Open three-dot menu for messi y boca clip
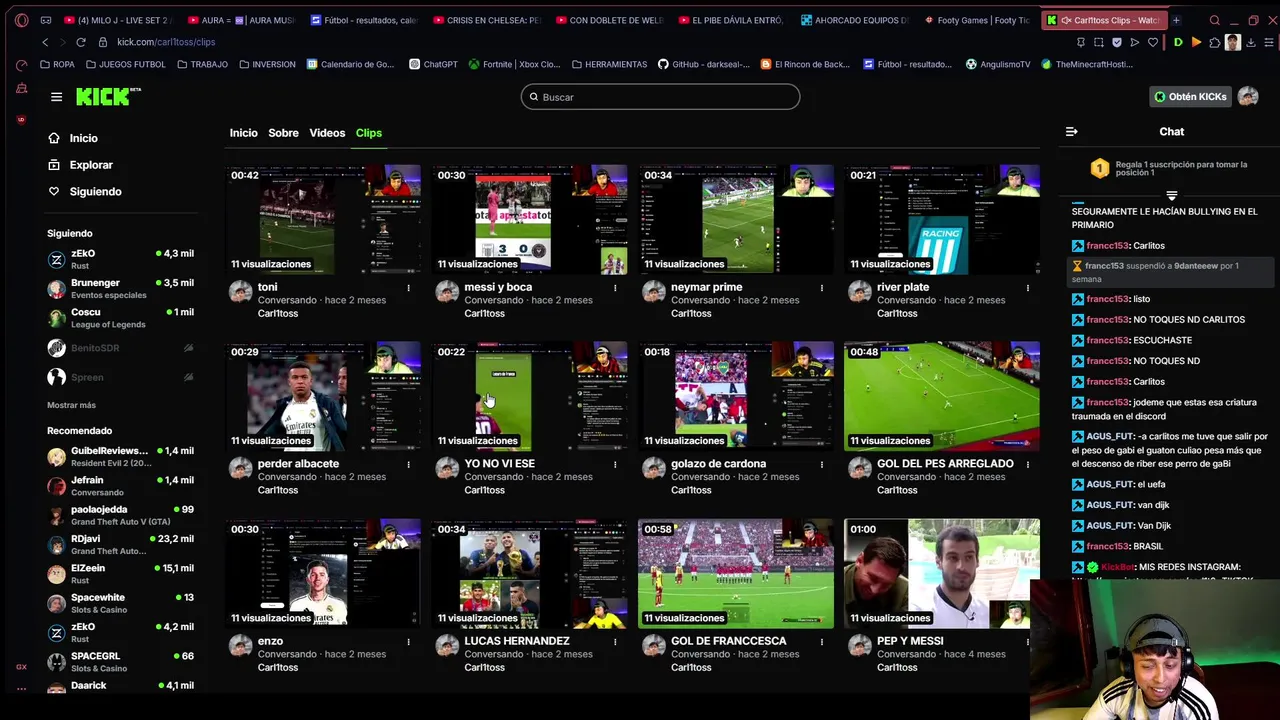Viewport: 1280px width, 720px height. pos(615,288)
